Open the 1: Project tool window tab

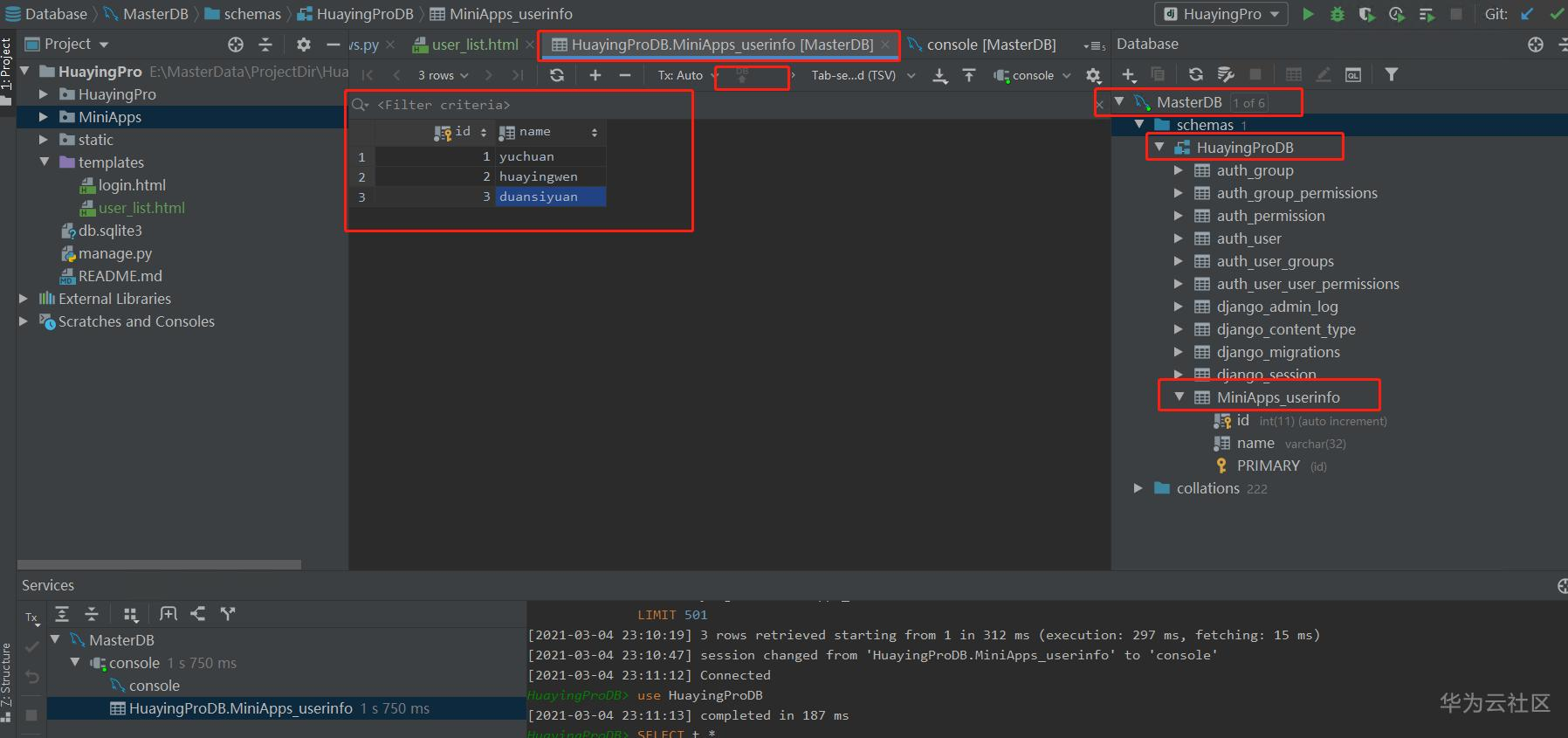pos(7,64)
